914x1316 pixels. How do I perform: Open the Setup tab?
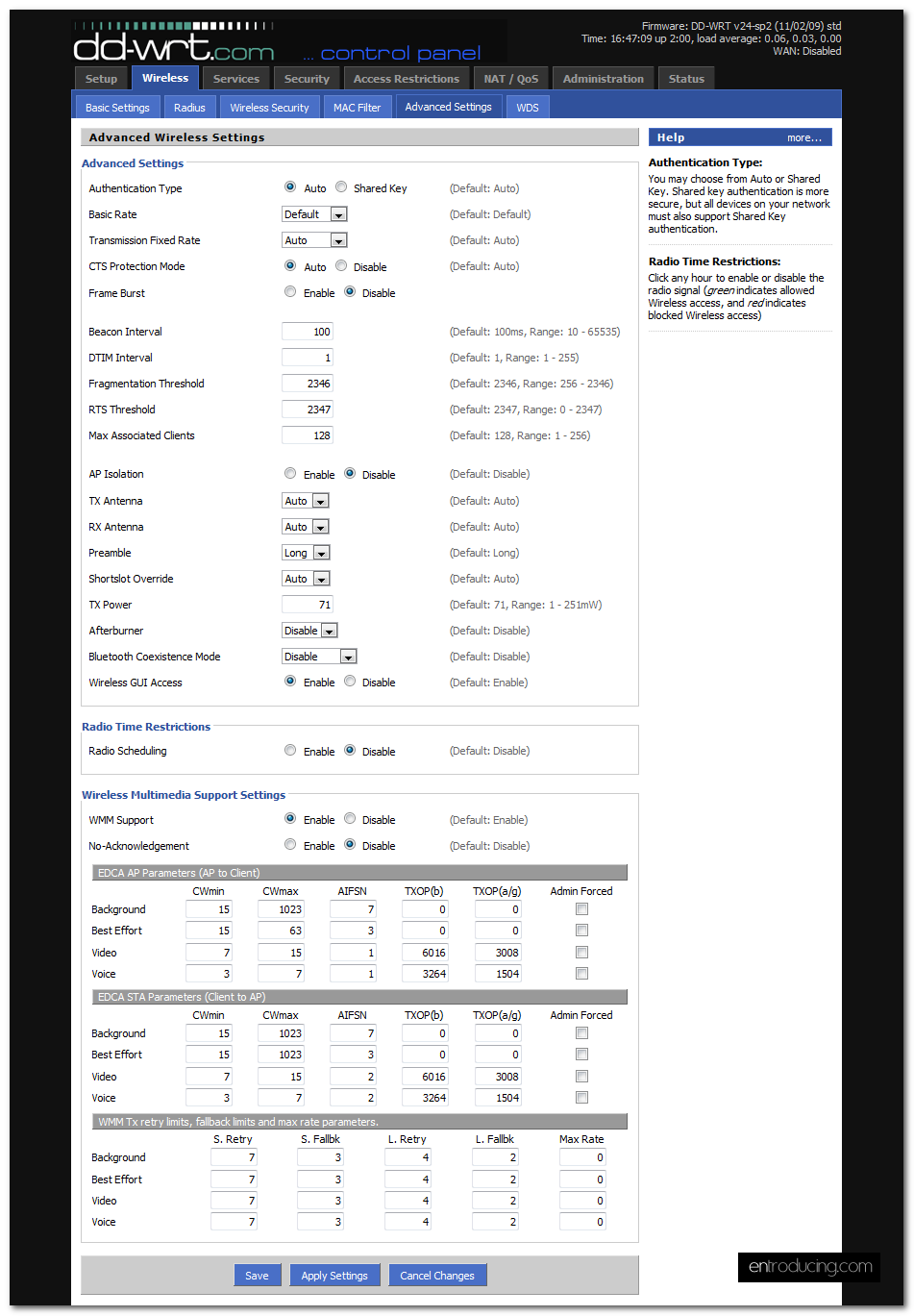pos(101,79)
